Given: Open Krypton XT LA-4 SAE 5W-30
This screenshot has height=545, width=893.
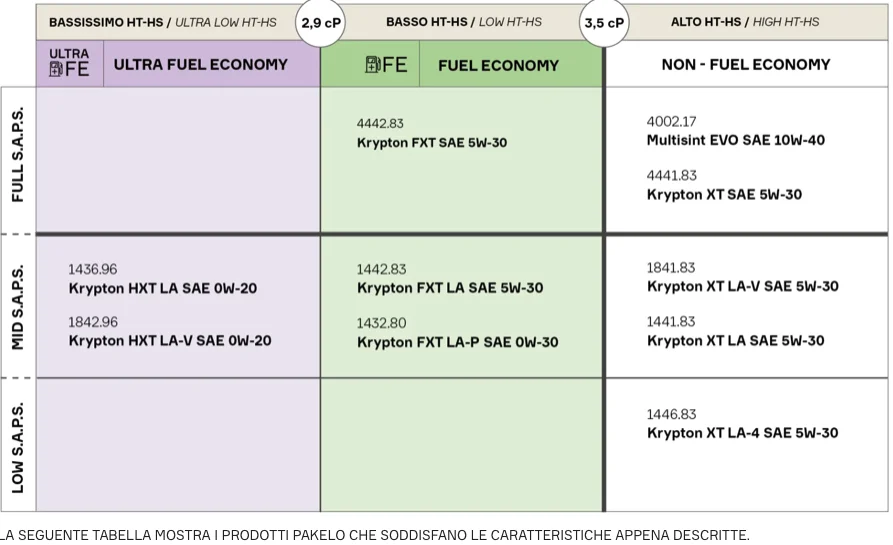Looking at the screenshot, I should coord(742,433).
